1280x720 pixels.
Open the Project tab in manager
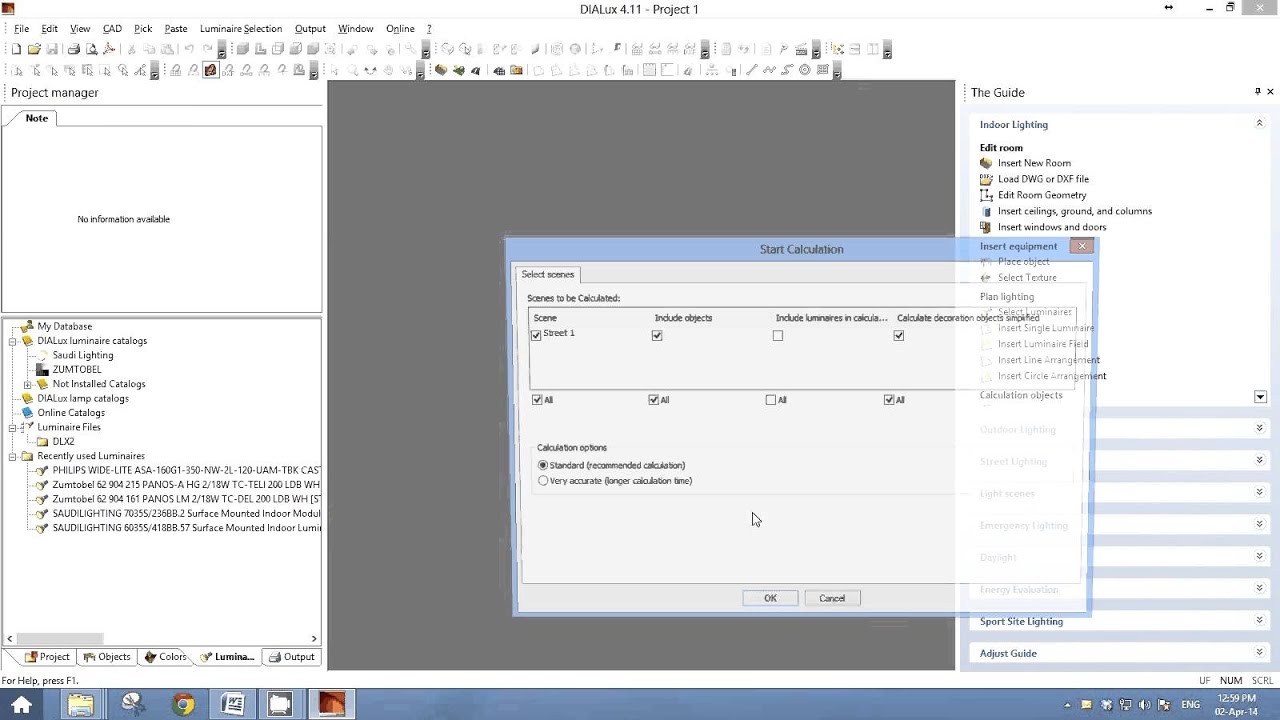click(47, 657)
